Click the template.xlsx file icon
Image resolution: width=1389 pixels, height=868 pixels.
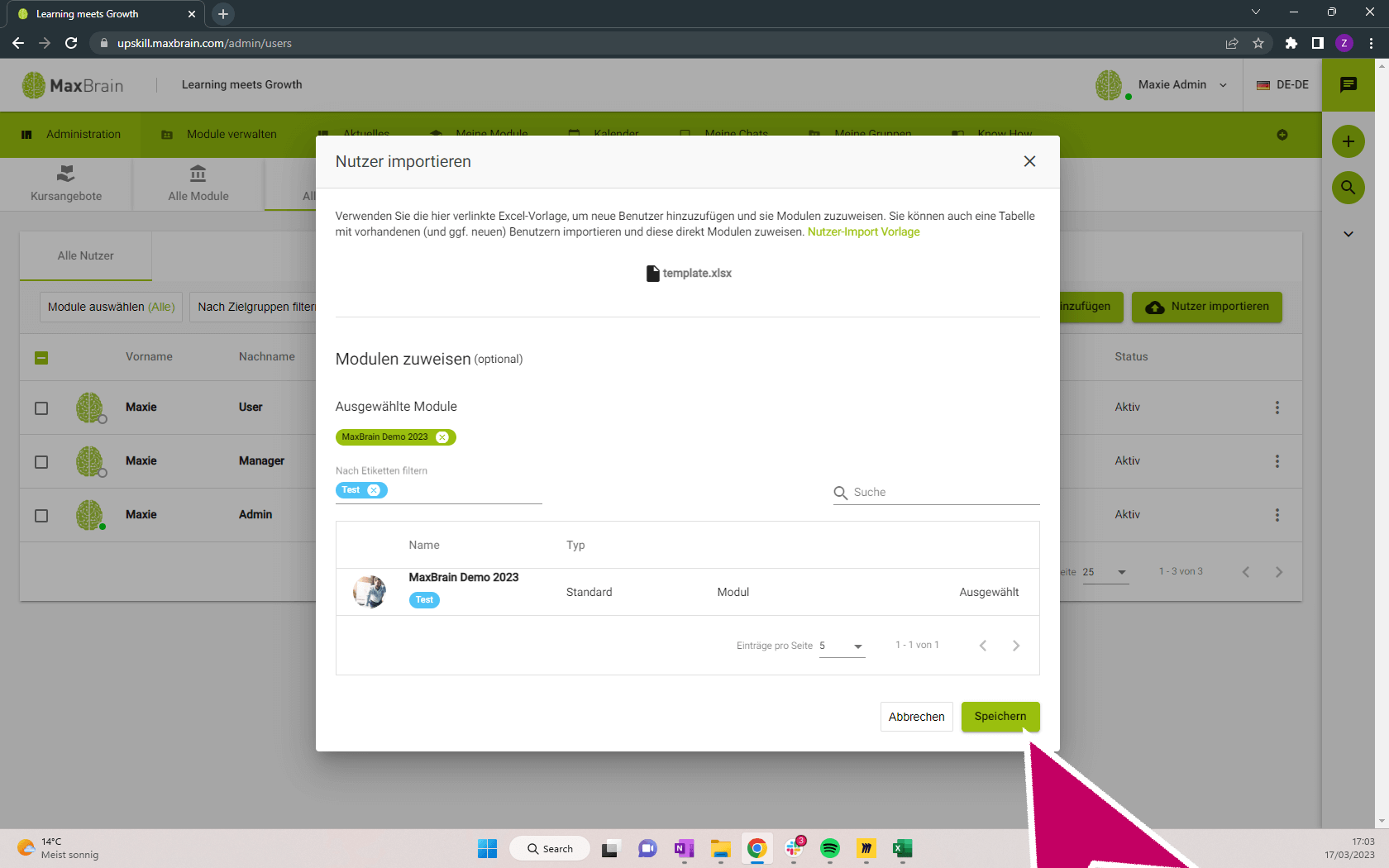coord(653,274)
